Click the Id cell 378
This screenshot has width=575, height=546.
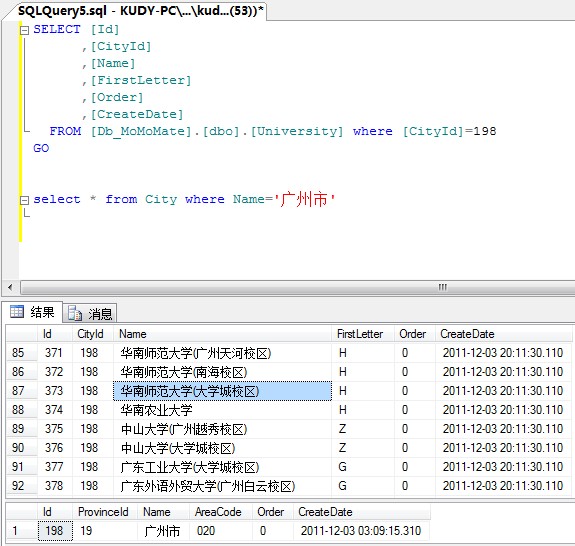[54, 486]
